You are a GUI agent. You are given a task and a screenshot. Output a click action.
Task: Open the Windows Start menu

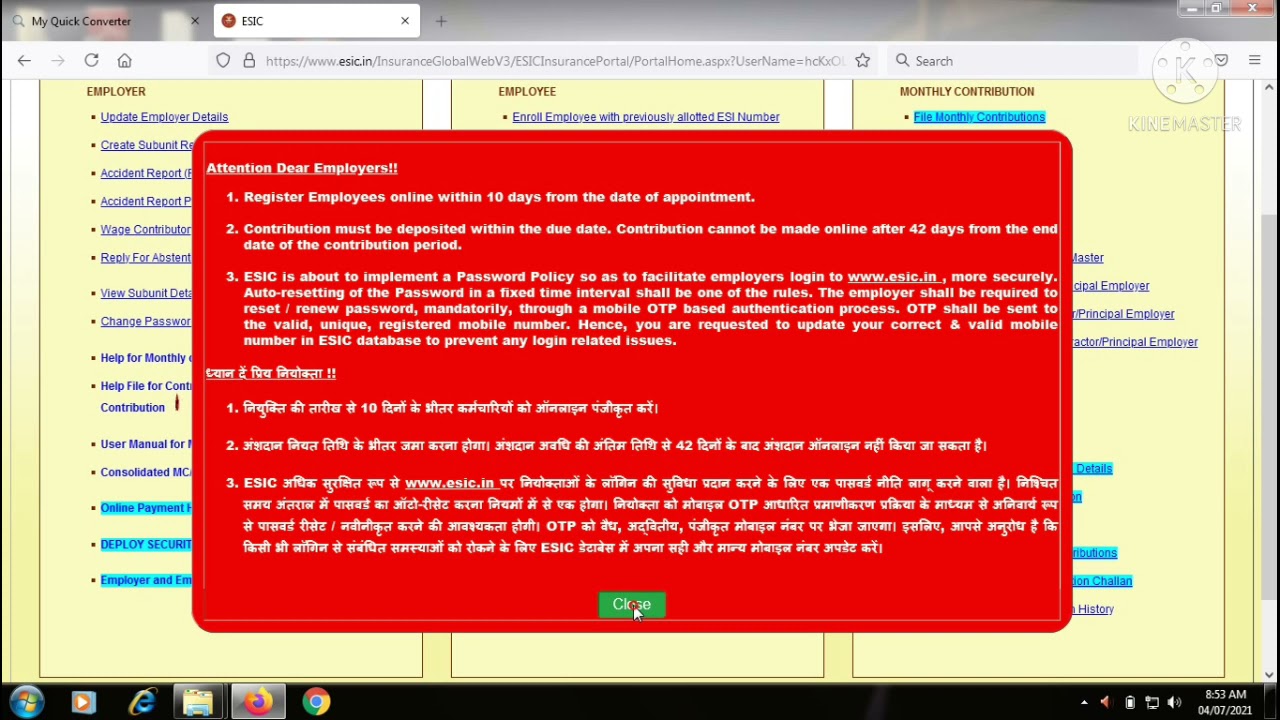(x=27, y=701)
